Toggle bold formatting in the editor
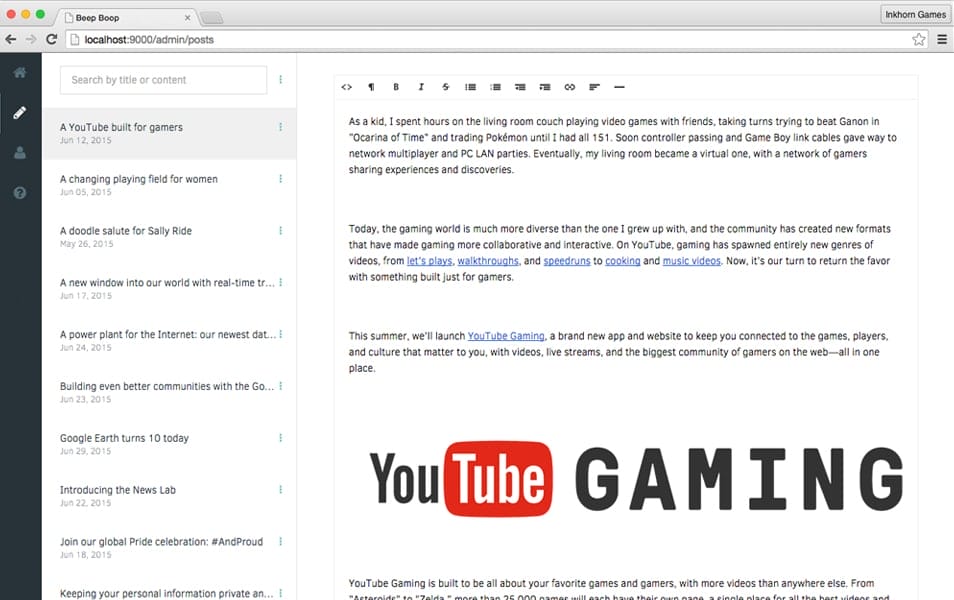The width and height of the screenshot is (954, 600). tap(396, 87)
